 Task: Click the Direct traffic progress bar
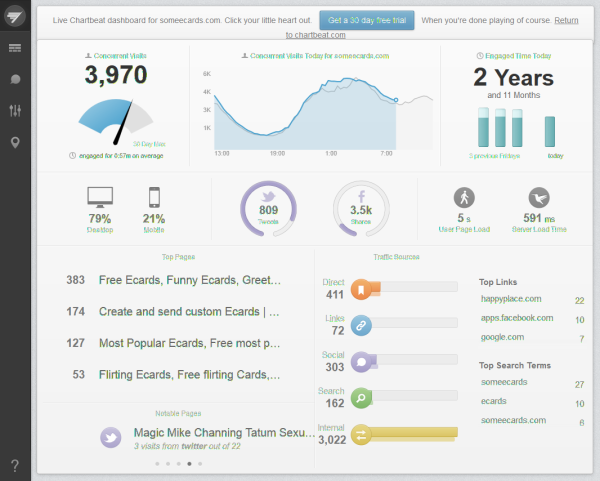pyautogui.click(x=414, y=287)
